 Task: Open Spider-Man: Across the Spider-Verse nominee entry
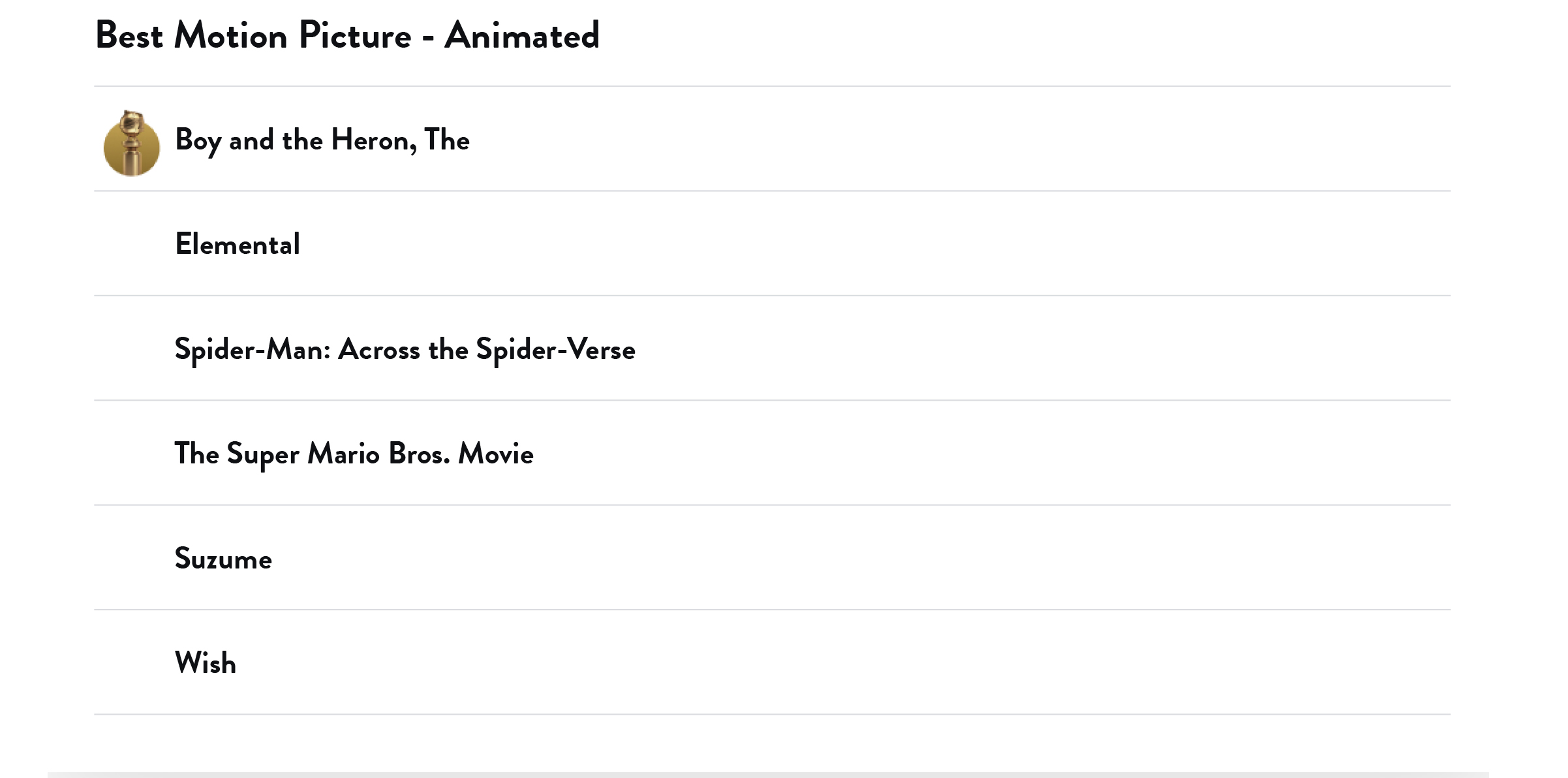tap(405, 349)
